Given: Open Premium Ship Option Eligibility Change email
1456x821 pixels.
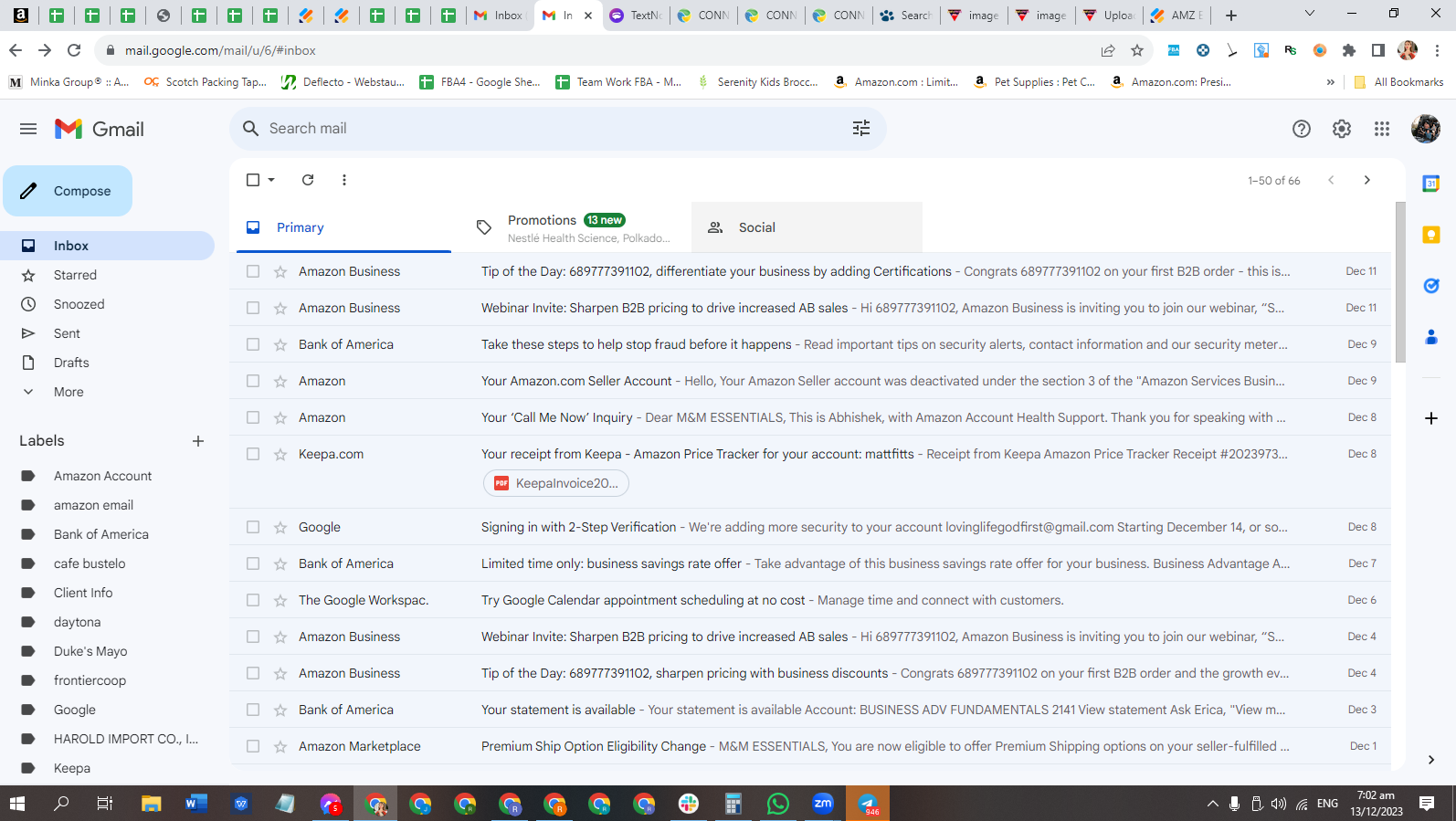Looking at the screenshot, I should [x=810, y=746].
